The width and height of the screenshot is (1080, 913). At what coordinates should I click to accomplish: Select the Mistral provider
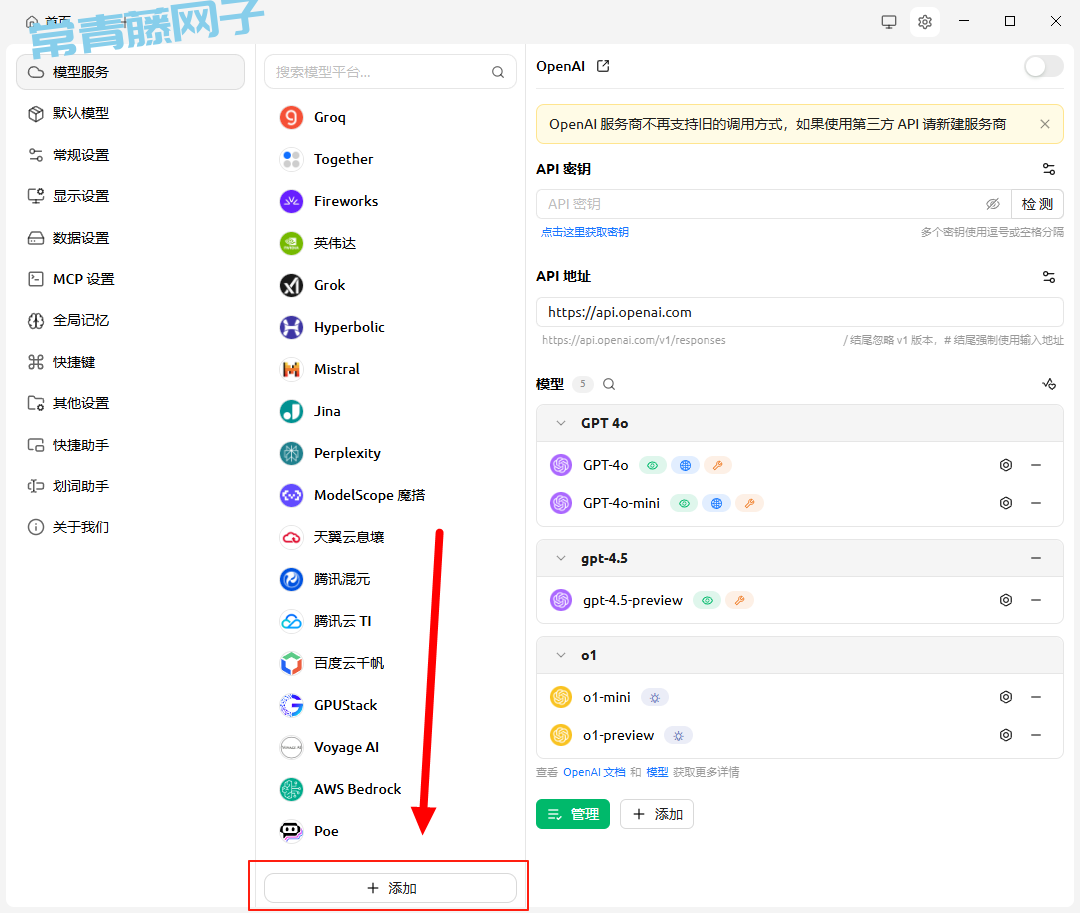[391, 370]
